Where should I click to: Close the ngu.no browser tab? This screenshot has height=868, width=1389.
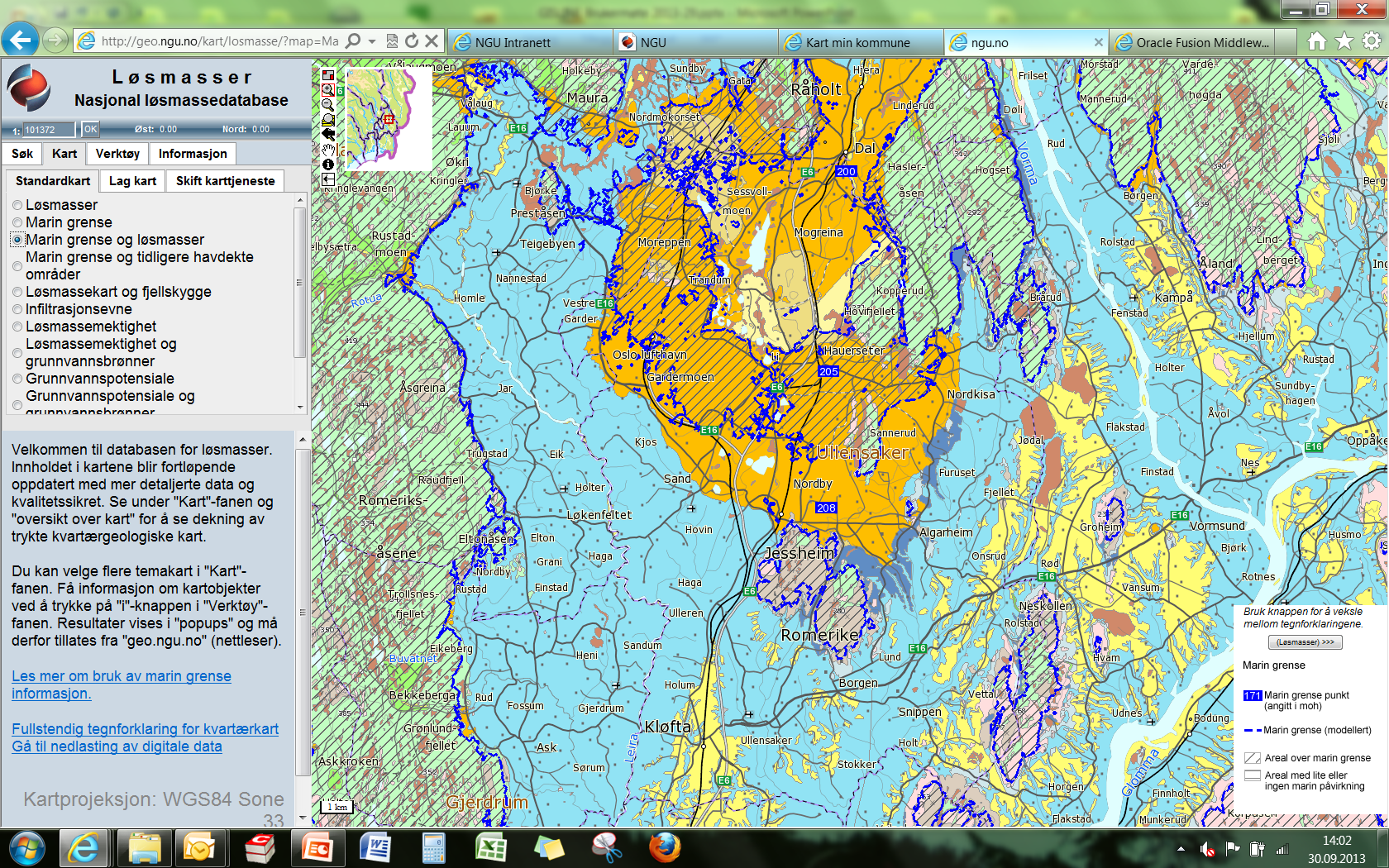tap(1098, 42)
